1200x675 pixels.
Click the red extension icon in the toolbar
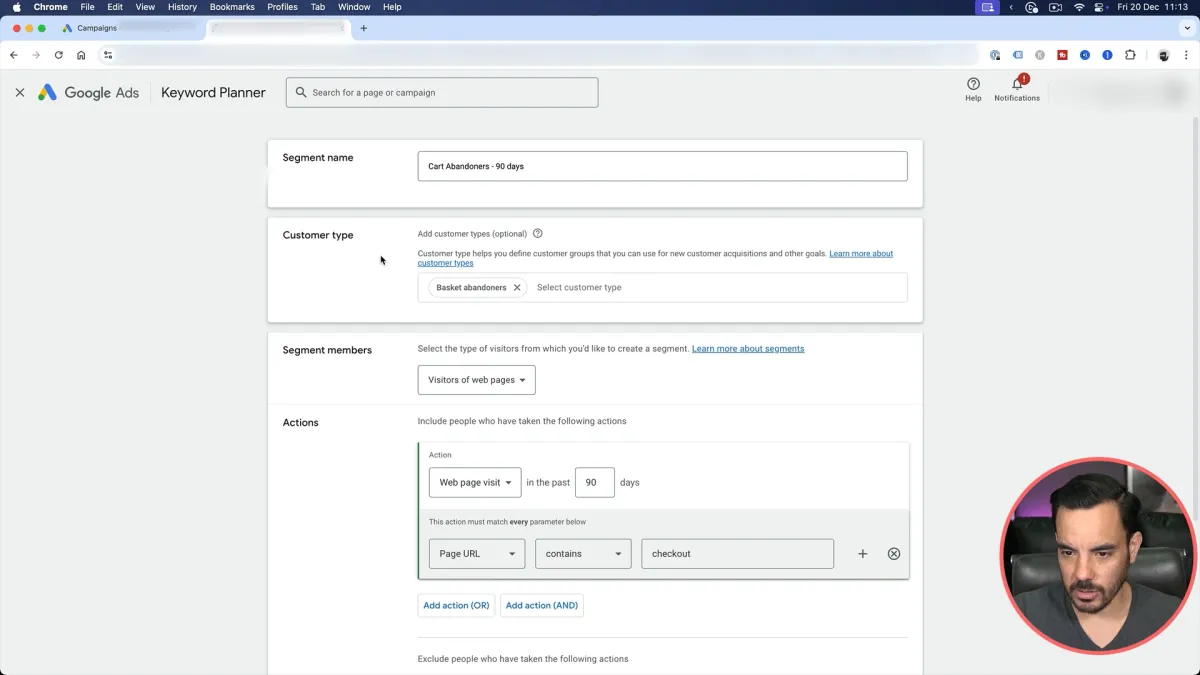[1063, 55]
